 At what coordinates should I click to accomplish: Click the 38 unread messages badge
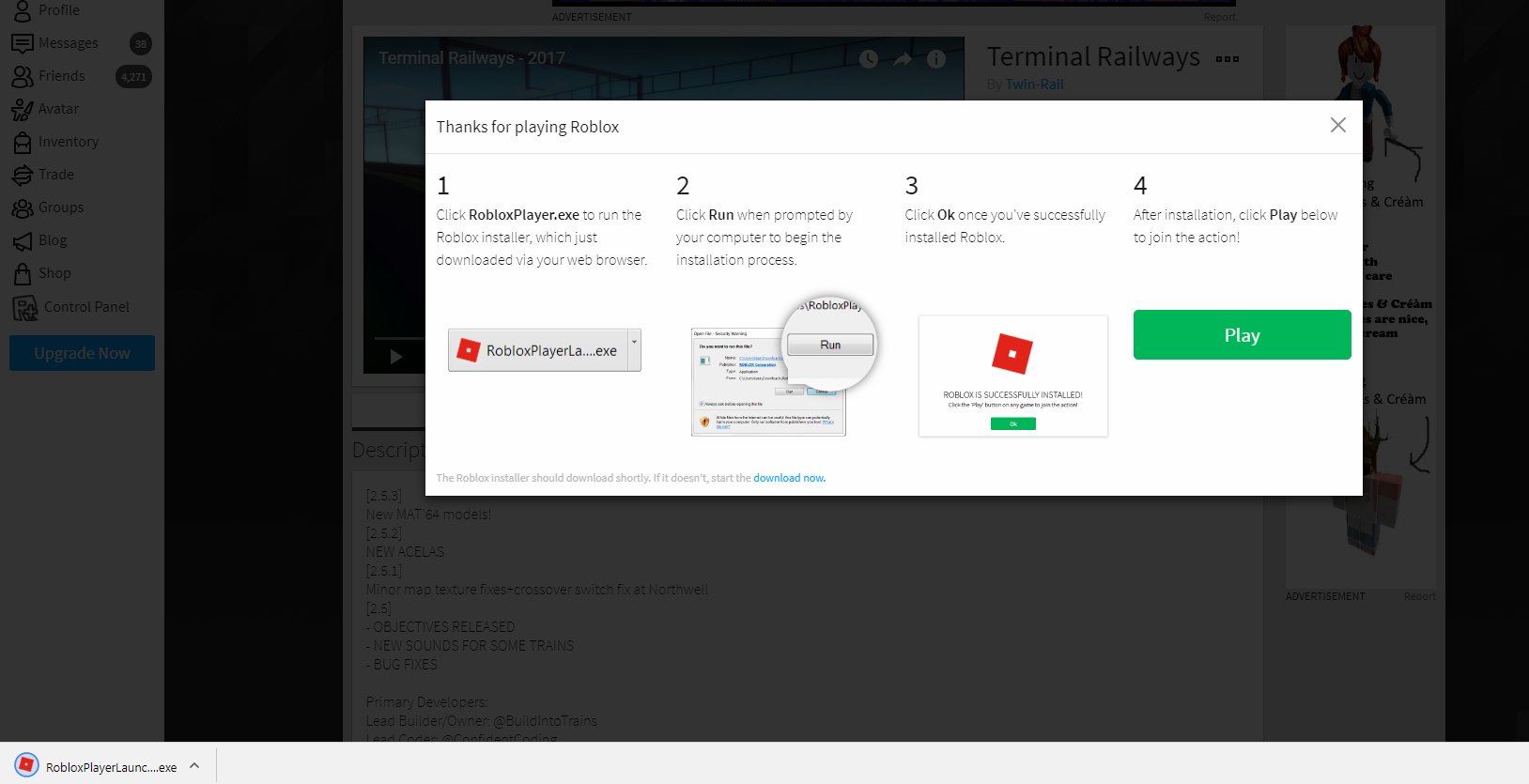pyautogui.click(x=141, y=43)
